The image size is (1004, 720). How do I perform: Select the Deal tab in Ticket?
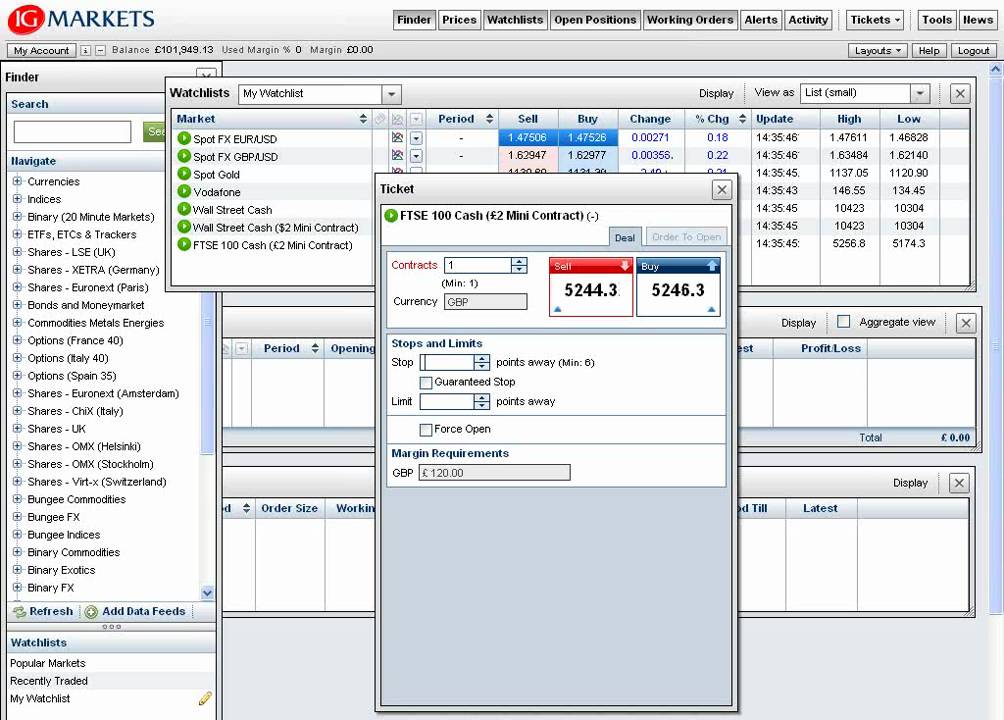624,237
